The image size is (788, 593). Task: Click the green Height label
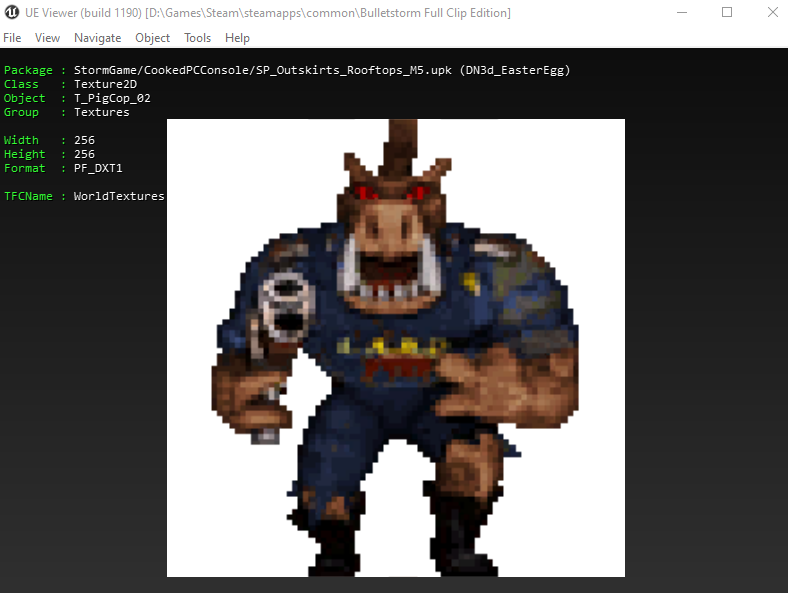point(25,154)
